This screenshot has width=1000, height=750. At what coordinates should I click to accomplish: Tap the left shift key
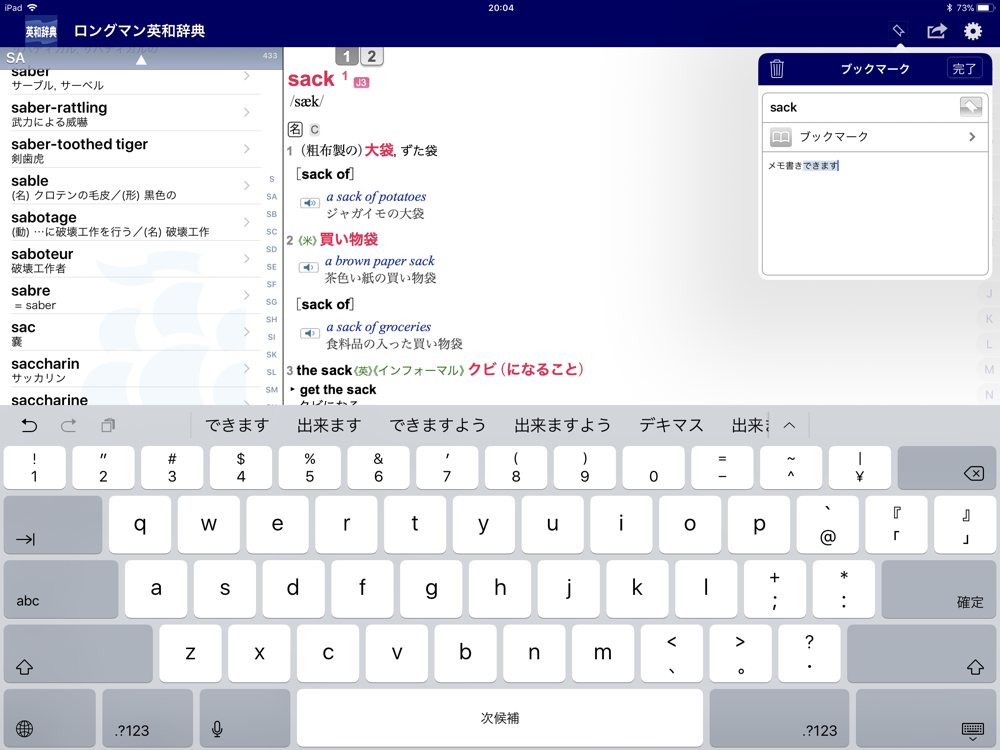[78, 654]
